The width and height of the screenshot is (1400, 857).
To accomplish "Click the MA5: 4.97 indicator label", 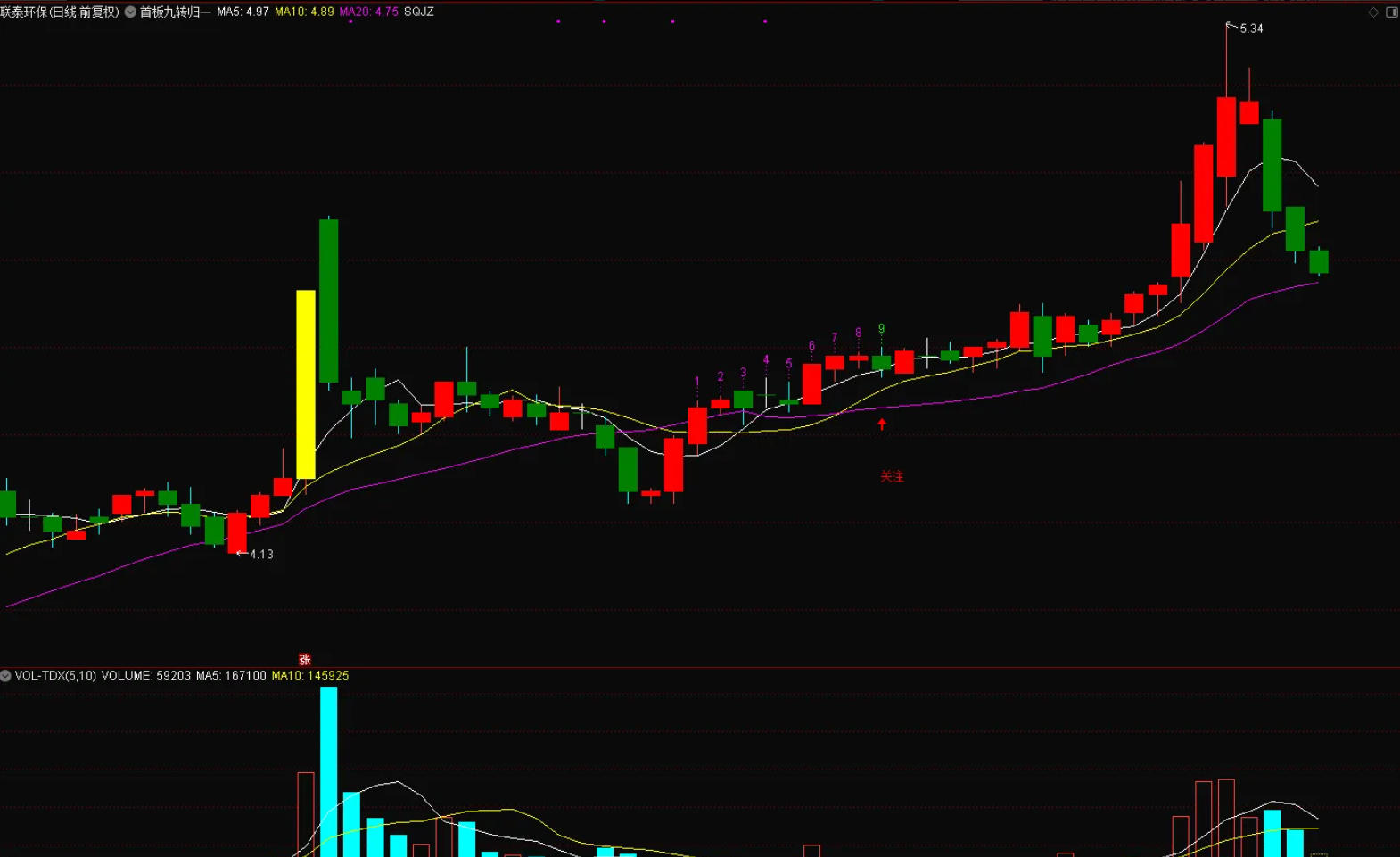I will coord(243,12).
